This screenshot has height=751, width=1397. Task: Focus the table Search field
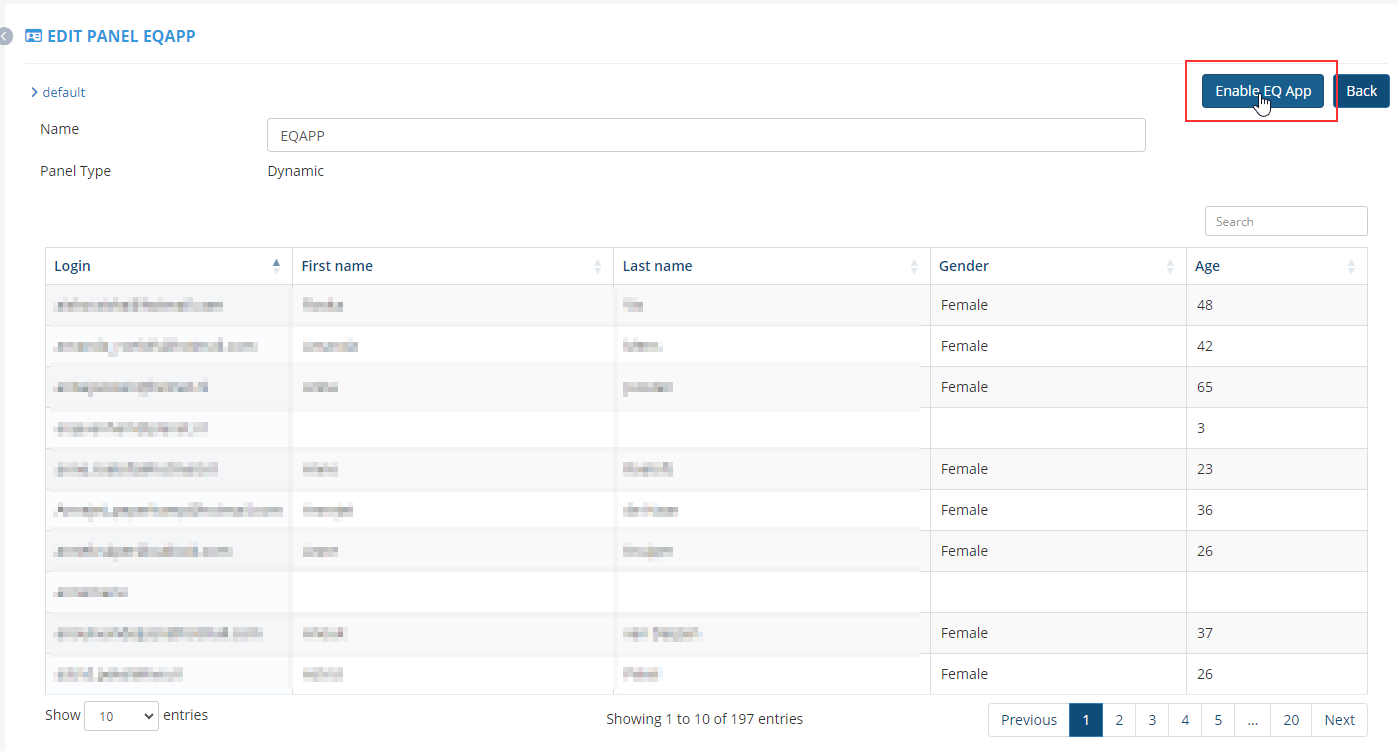(x=1285, y=221)
